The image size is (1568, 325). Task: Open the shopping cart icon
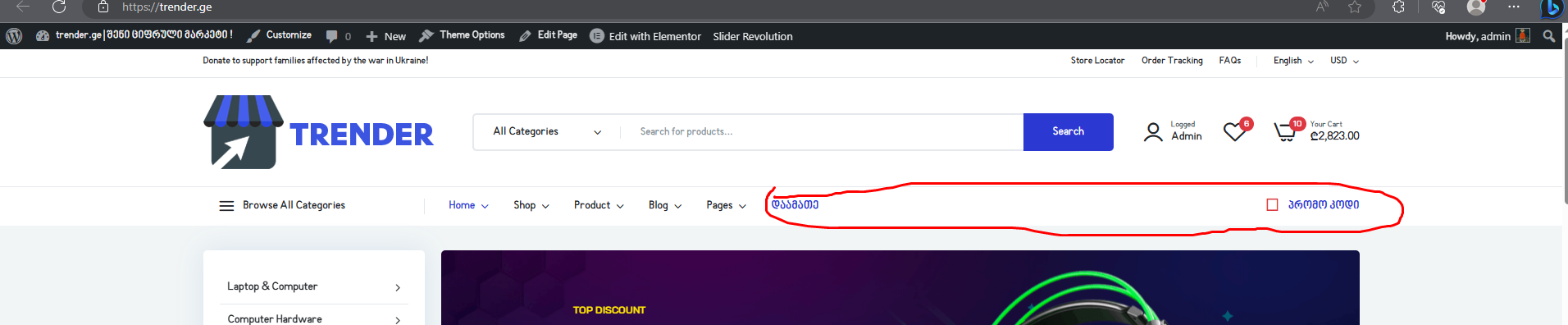click(1285, 131)
